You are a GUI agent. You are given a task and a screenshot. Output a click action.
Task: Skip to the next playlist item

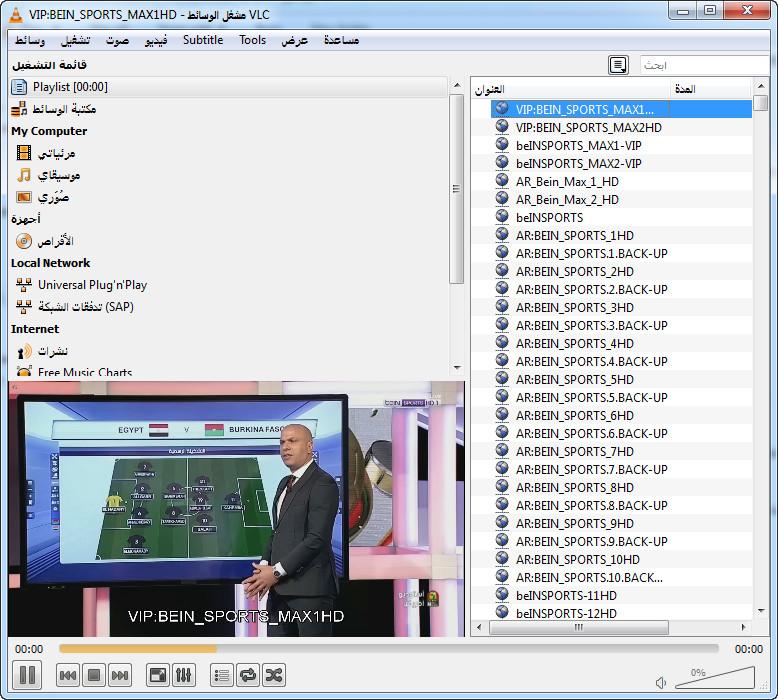point(120,675)
